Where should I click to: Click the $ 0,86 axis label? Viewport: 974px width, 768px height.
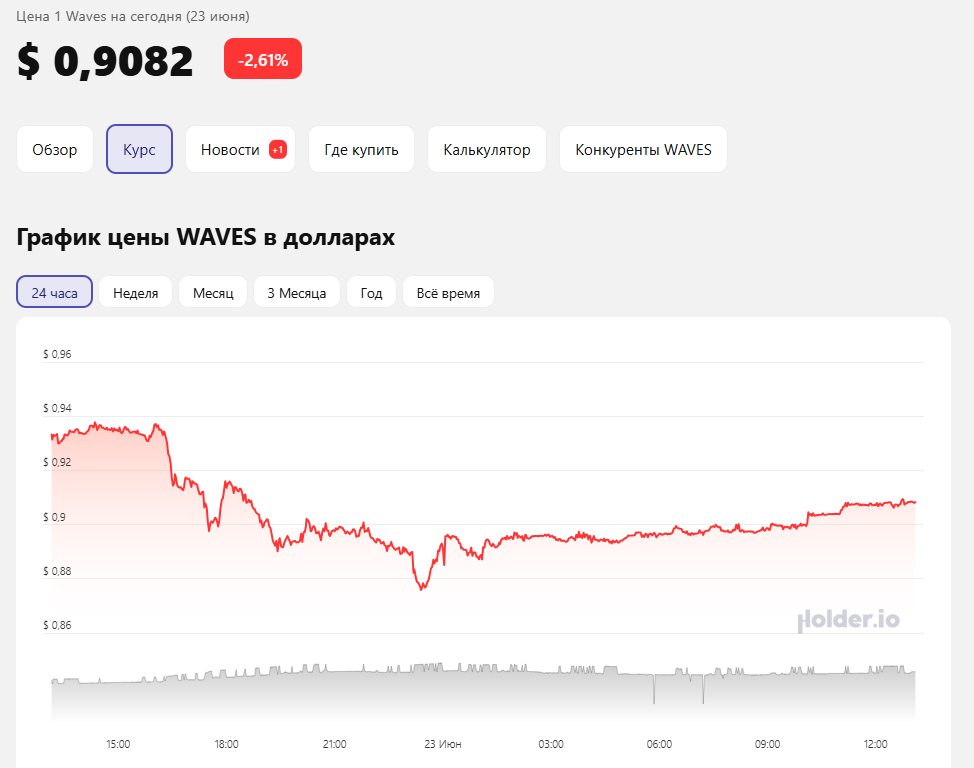[x=57, y=625]
